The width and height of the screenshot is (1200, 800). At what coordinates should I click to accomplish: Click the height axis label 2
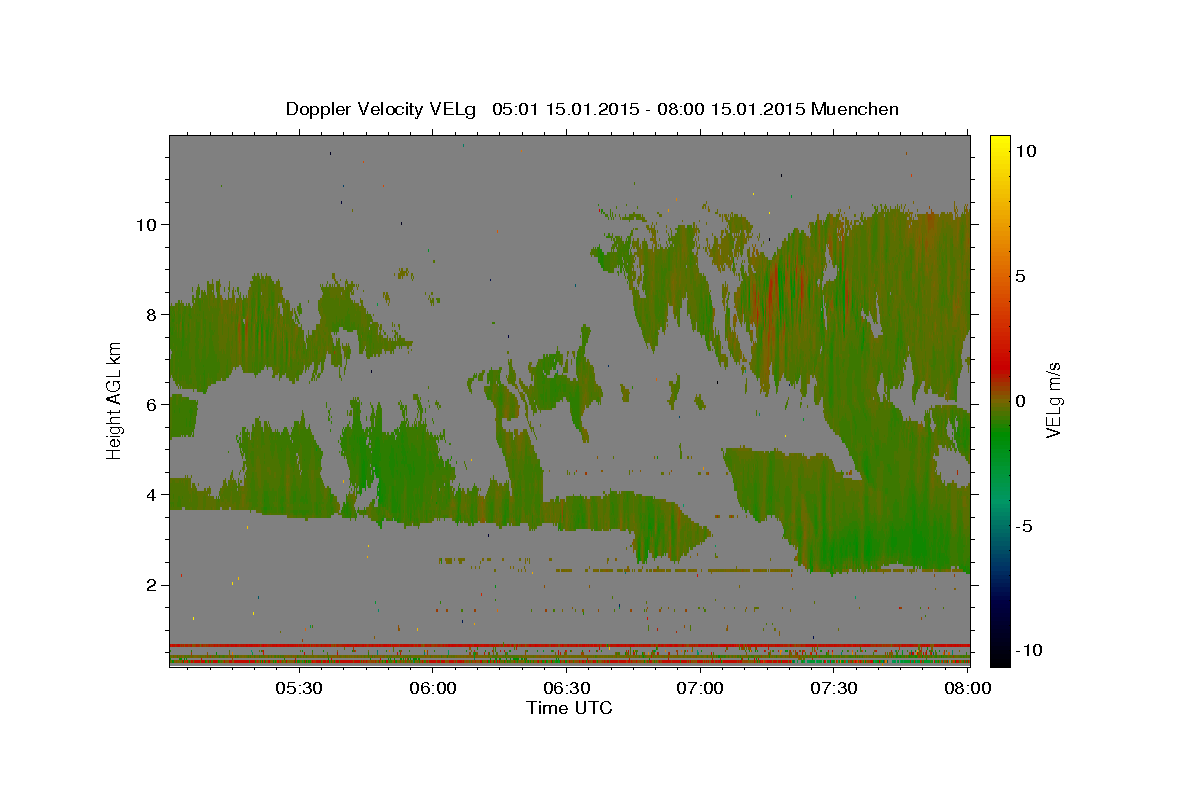pyautogui.click(x=152, y=584)
